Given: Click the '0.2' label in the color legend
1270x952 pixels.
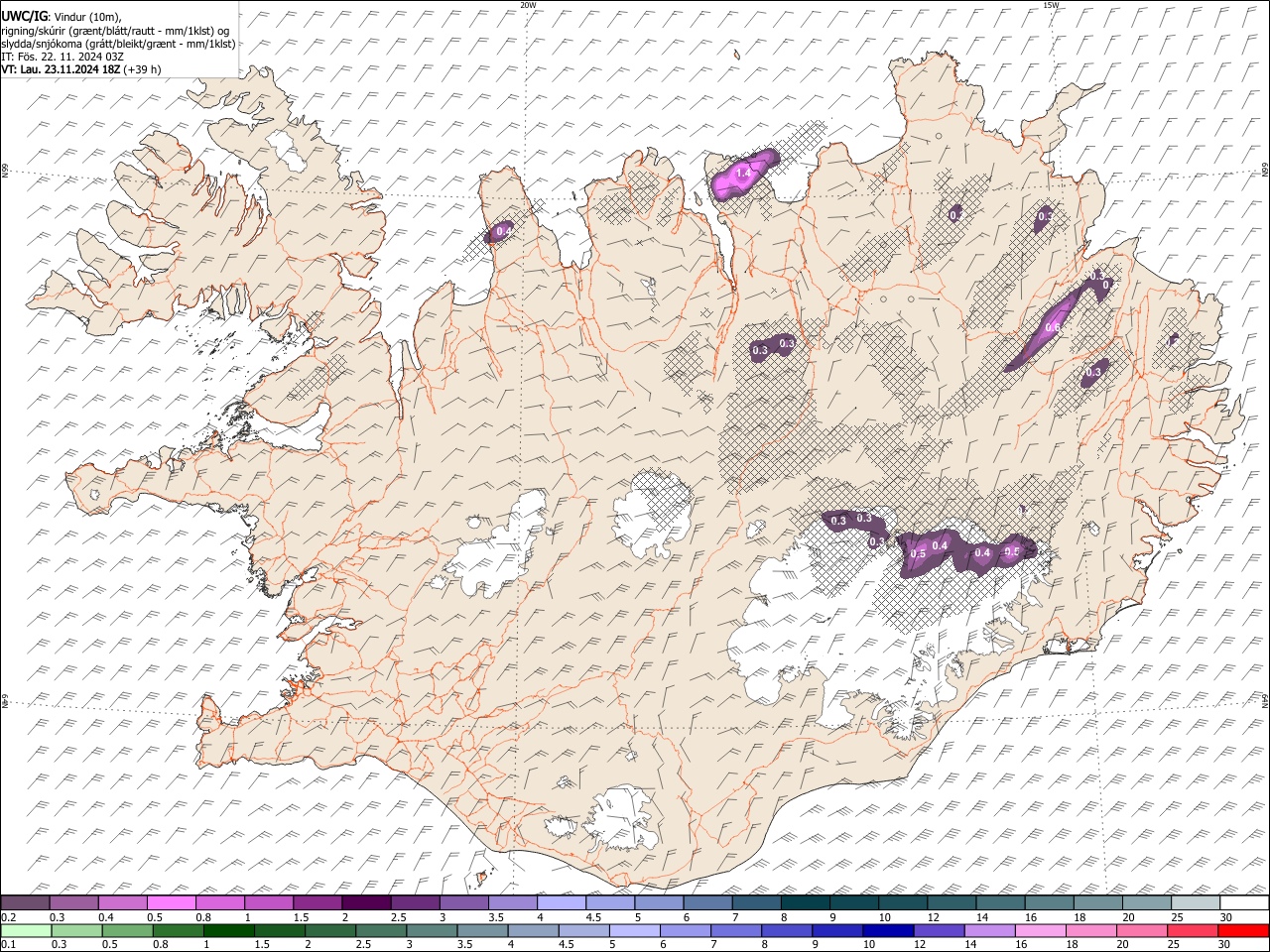Looking at the screenshot, I should point(8,917).
